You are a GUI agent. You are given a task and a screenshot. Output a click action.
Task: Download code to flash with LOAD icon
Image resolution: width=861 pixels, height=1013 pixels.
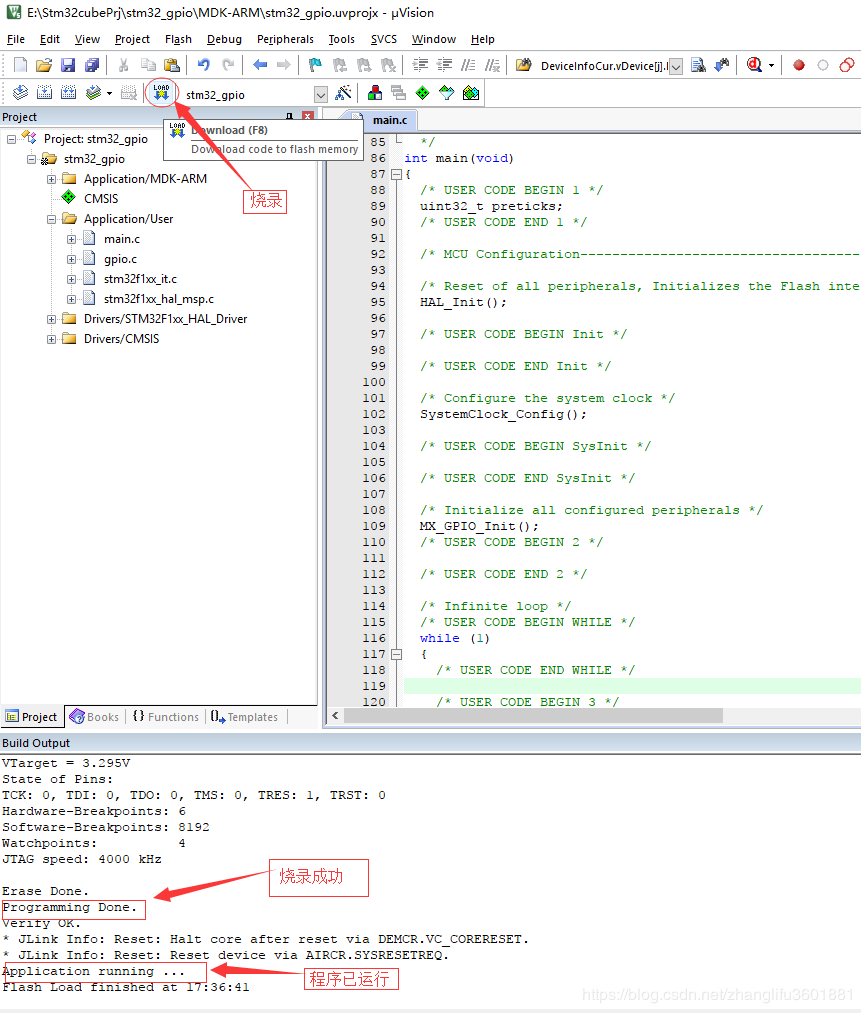pyautogui.click(x=161, y=94)
